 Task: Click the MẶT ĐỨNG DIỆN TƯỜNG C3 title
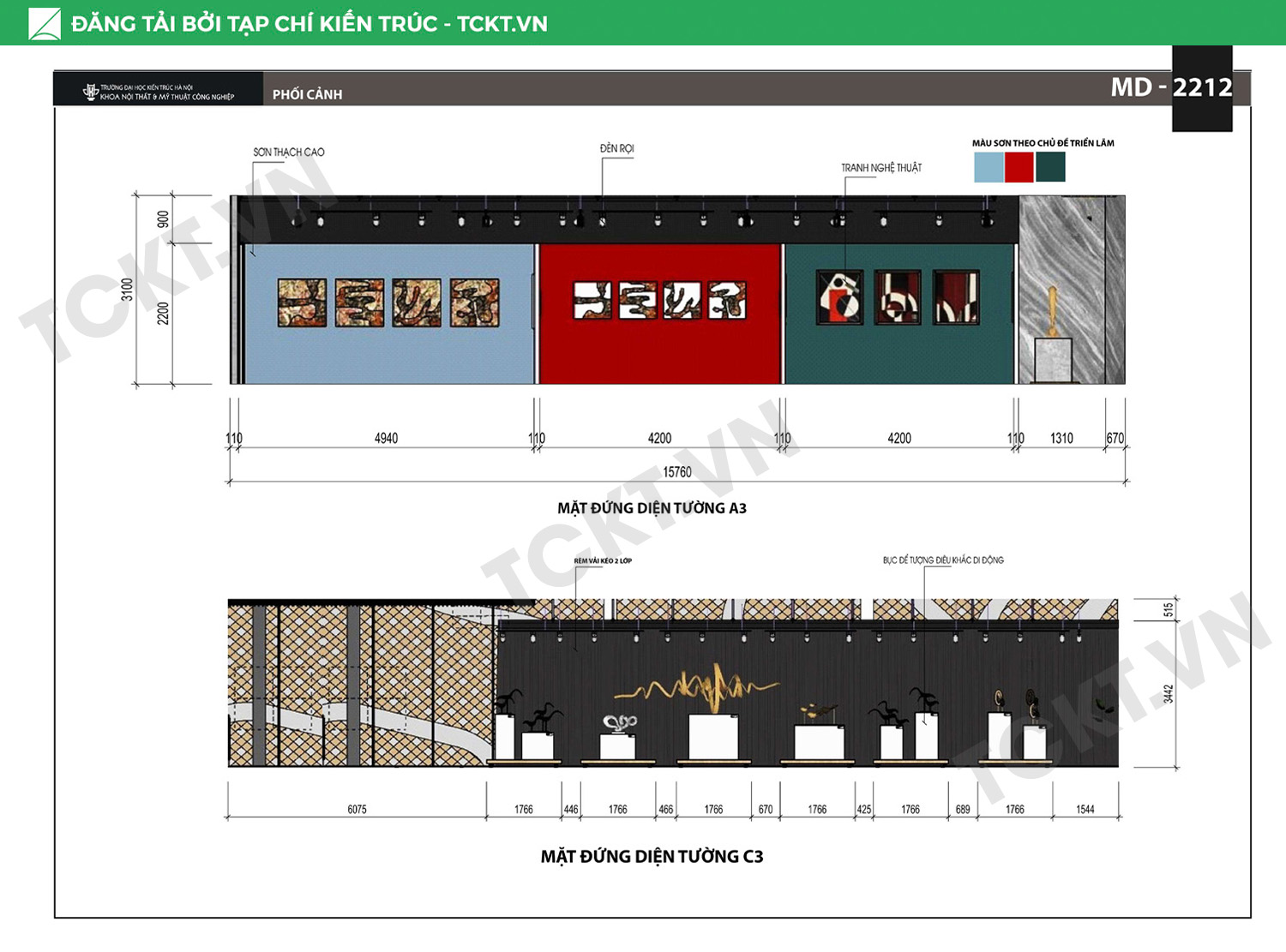coord(652,856)
